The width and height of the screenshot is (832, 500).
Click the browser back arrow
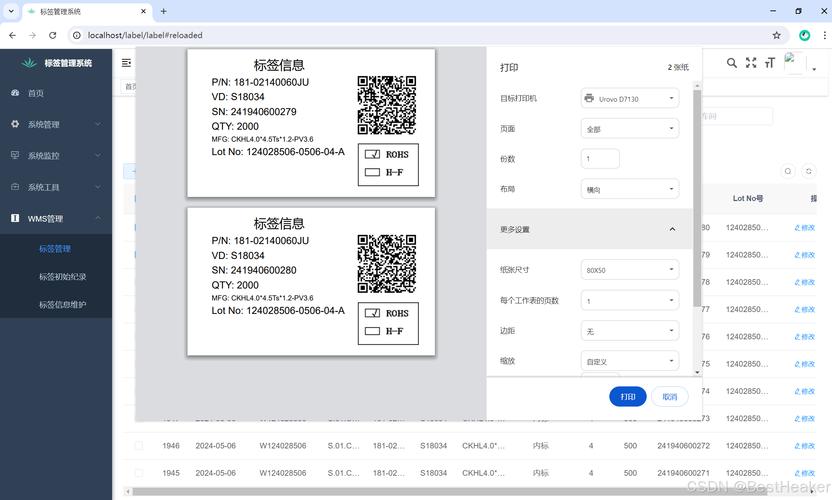[12, 35]
